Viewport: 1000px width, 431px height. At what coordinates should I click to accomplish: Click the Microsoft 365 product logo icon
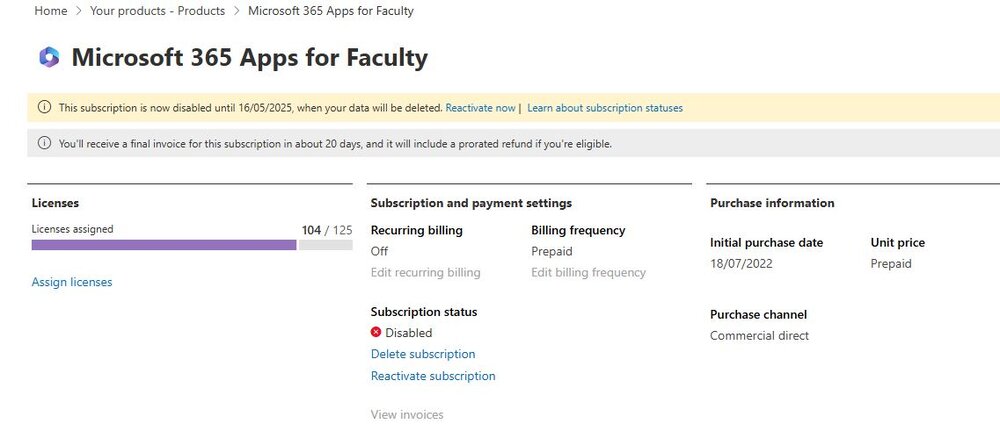[x=49, y=57]
